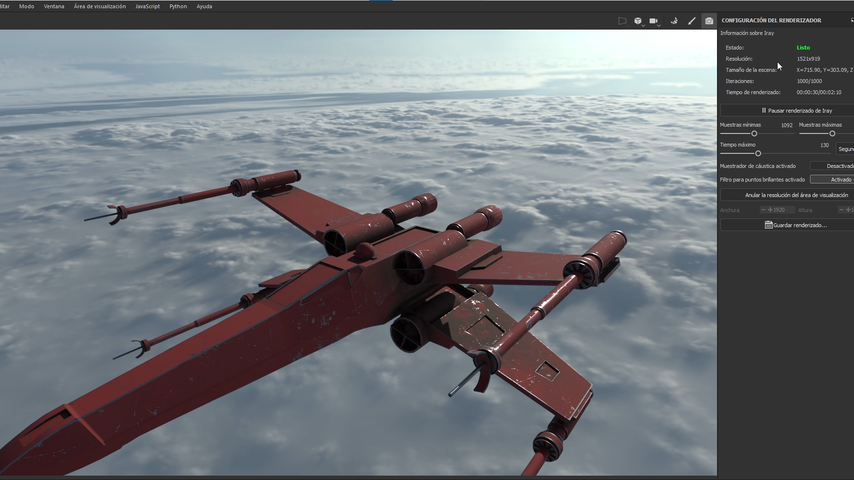Adjust the Tiempo máximo slider
This screenshot has height=480, width=854.
(758, 154)
